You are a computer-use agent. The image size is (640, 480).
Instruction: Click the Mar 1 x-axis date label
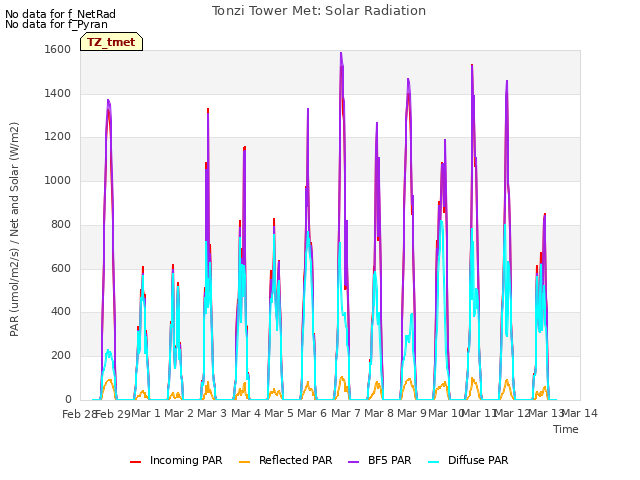(x=146, y=413)
